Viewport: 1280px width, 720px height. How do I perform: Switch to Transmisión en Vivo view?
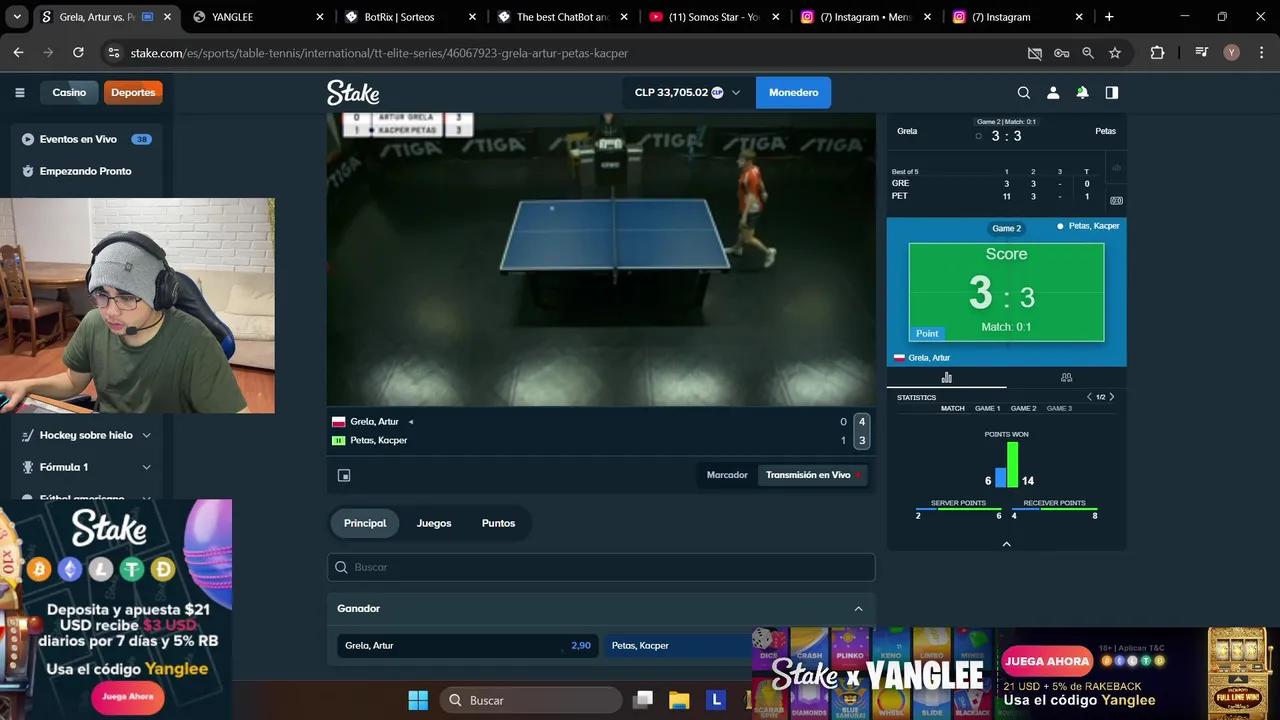pos(808,475)
